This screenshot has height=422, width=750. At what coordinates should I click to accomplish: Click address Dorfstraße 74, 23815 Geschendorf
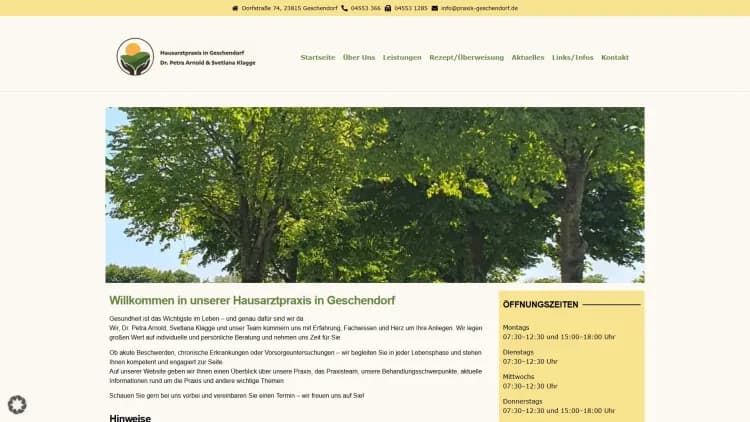289,8
